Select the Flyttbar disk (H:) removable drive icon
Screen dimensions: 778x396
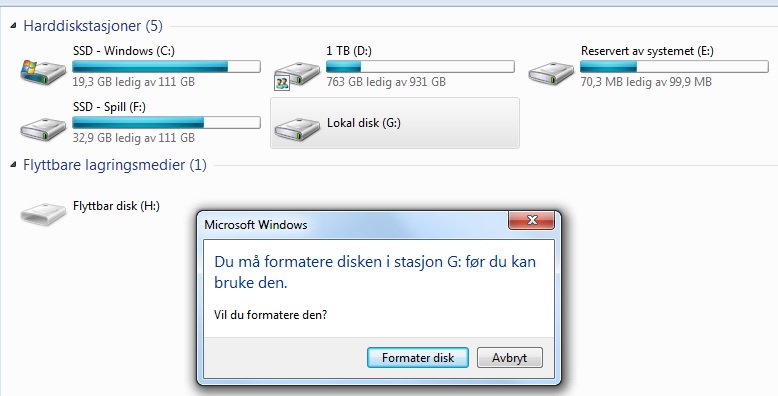(43, 213)
